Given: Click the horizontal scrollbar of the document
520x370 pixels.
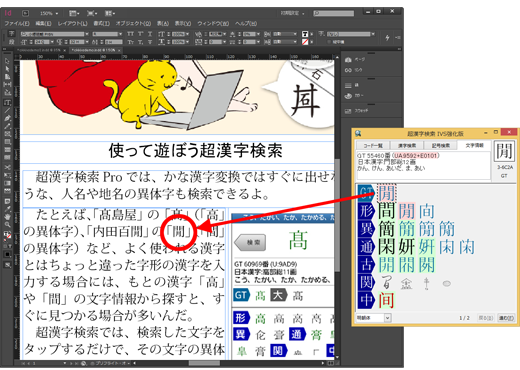Looking at the screenshot, I should 203,363.
